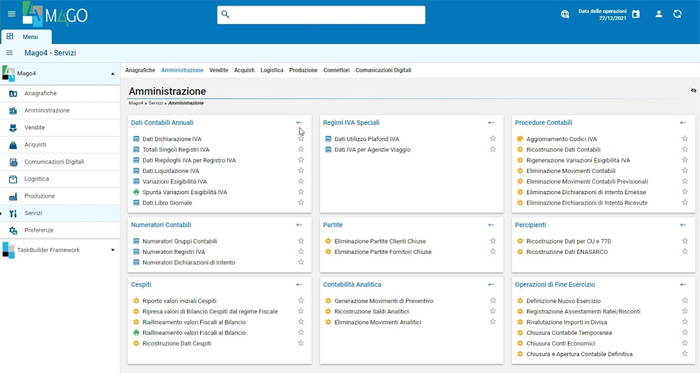Expand the TaskBuilder Framework group
The width and height of the screenshot is (700, 373).
[x=112, y=250]
